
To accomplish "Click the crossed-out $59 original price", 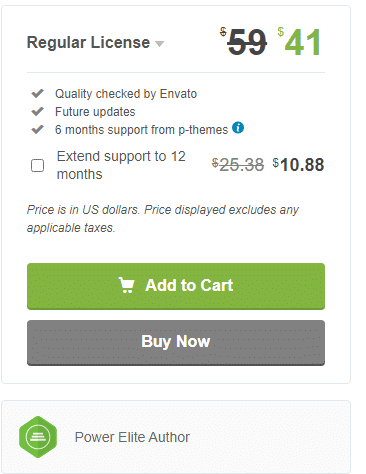I will pyautogui.click(x=243, y=42).
